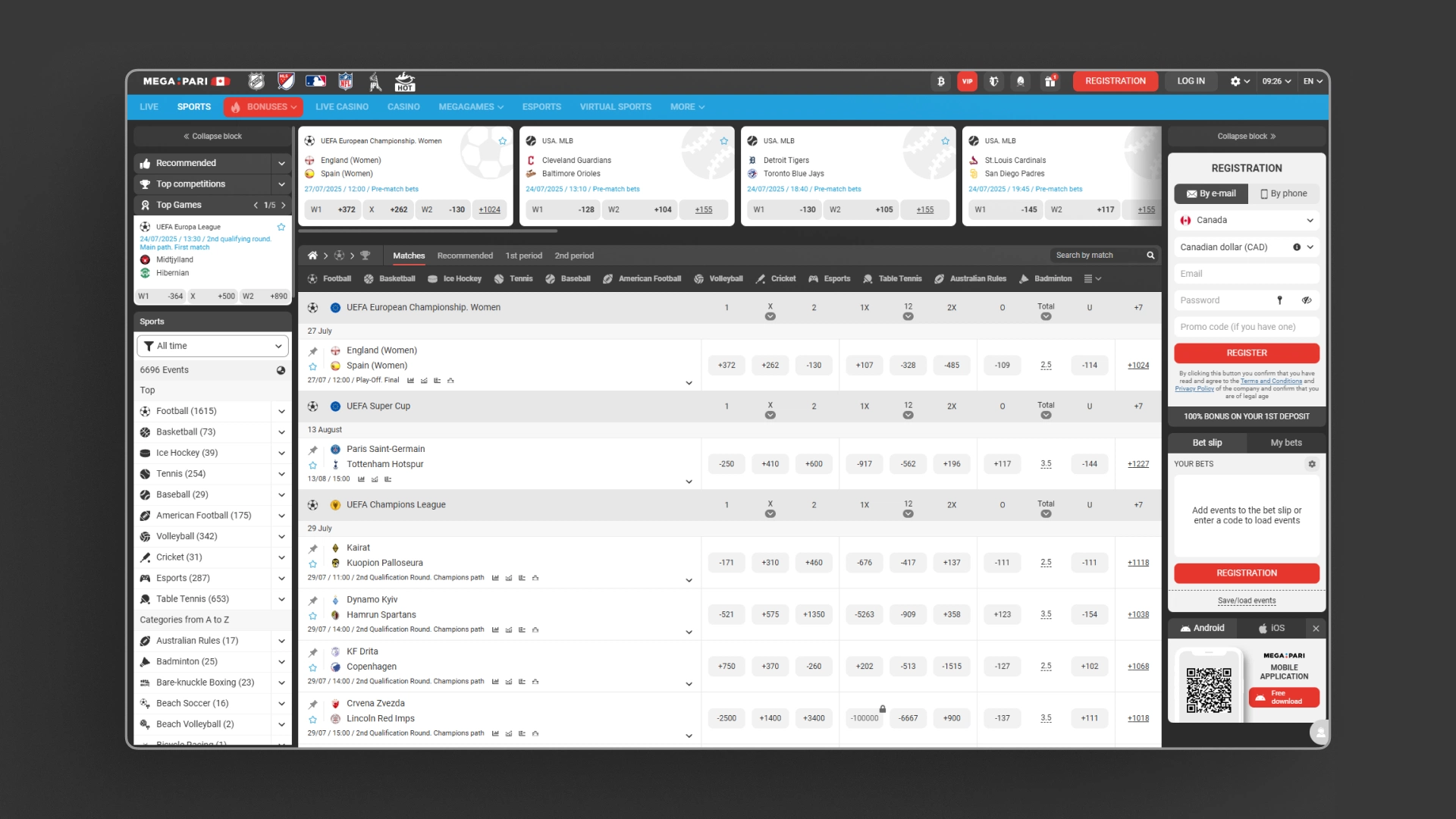
Task: Expand more markets for Dynamo Kyiv match
Action: tap(689, 632)
